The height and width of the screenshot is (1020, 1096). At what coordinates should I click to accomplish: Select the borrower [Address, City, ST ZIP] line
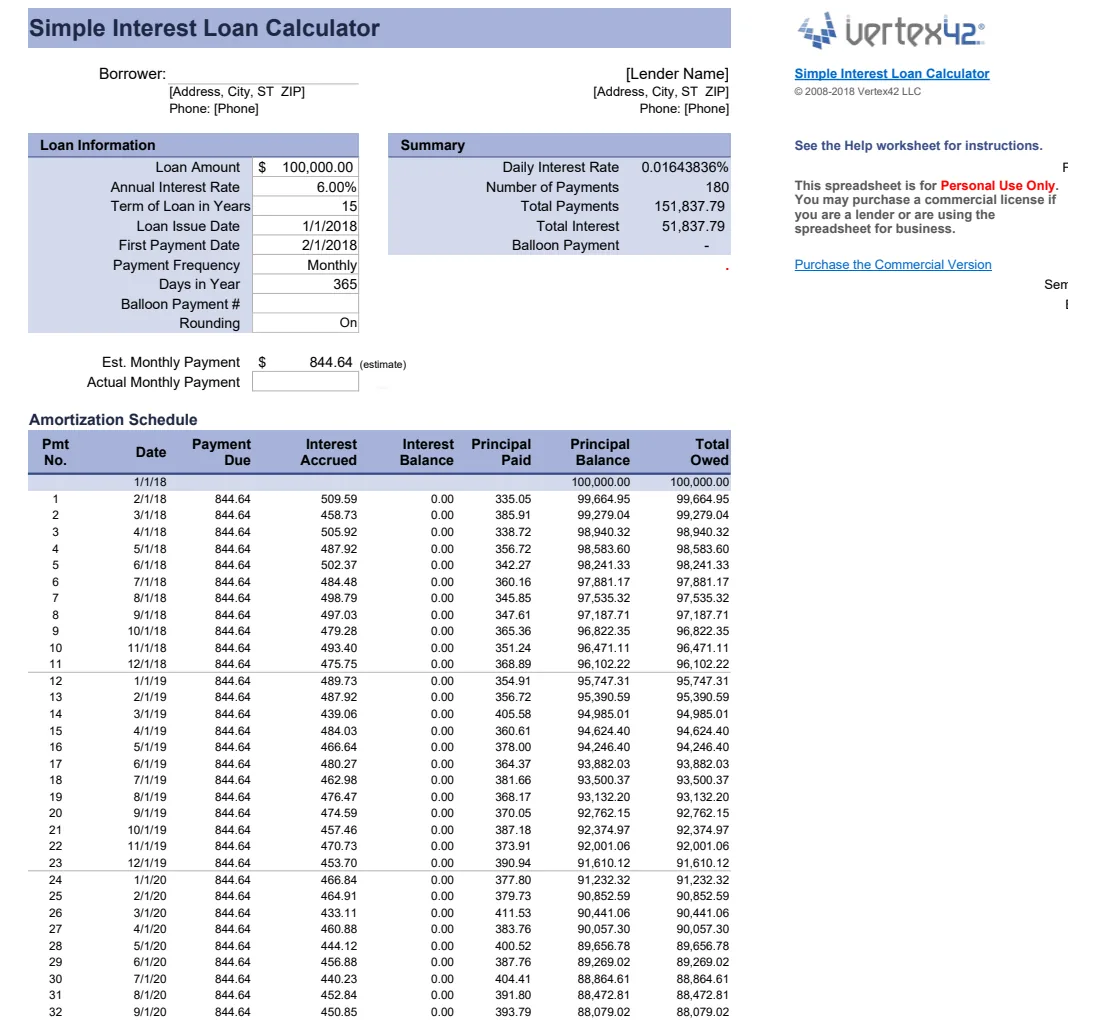pyautogui.click(x=237, y=92)
